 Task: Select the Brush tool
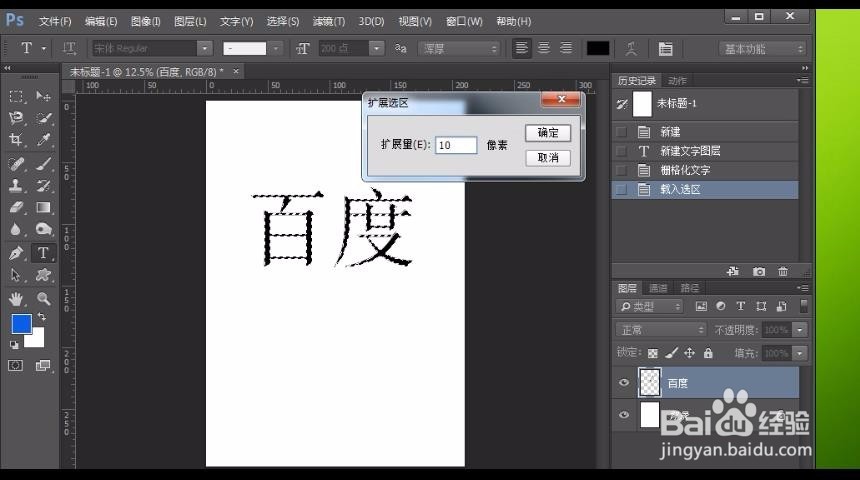43,163
